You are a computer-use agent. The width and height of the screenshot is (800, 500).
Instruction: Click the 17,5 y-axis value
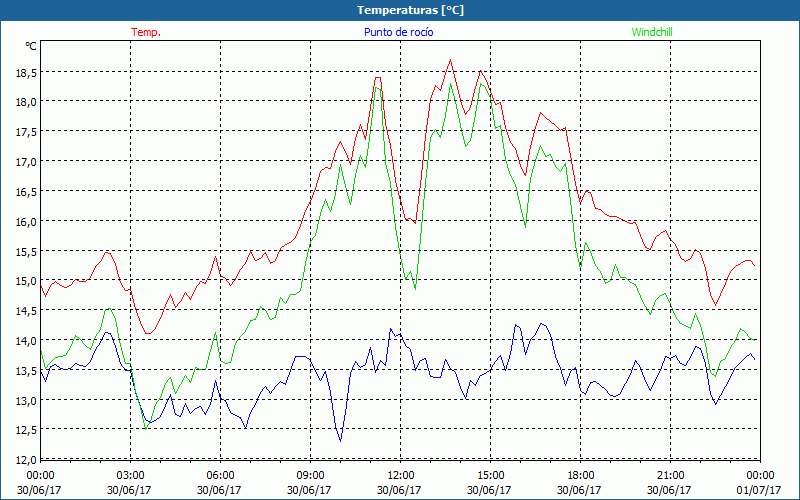click(26, 132)
